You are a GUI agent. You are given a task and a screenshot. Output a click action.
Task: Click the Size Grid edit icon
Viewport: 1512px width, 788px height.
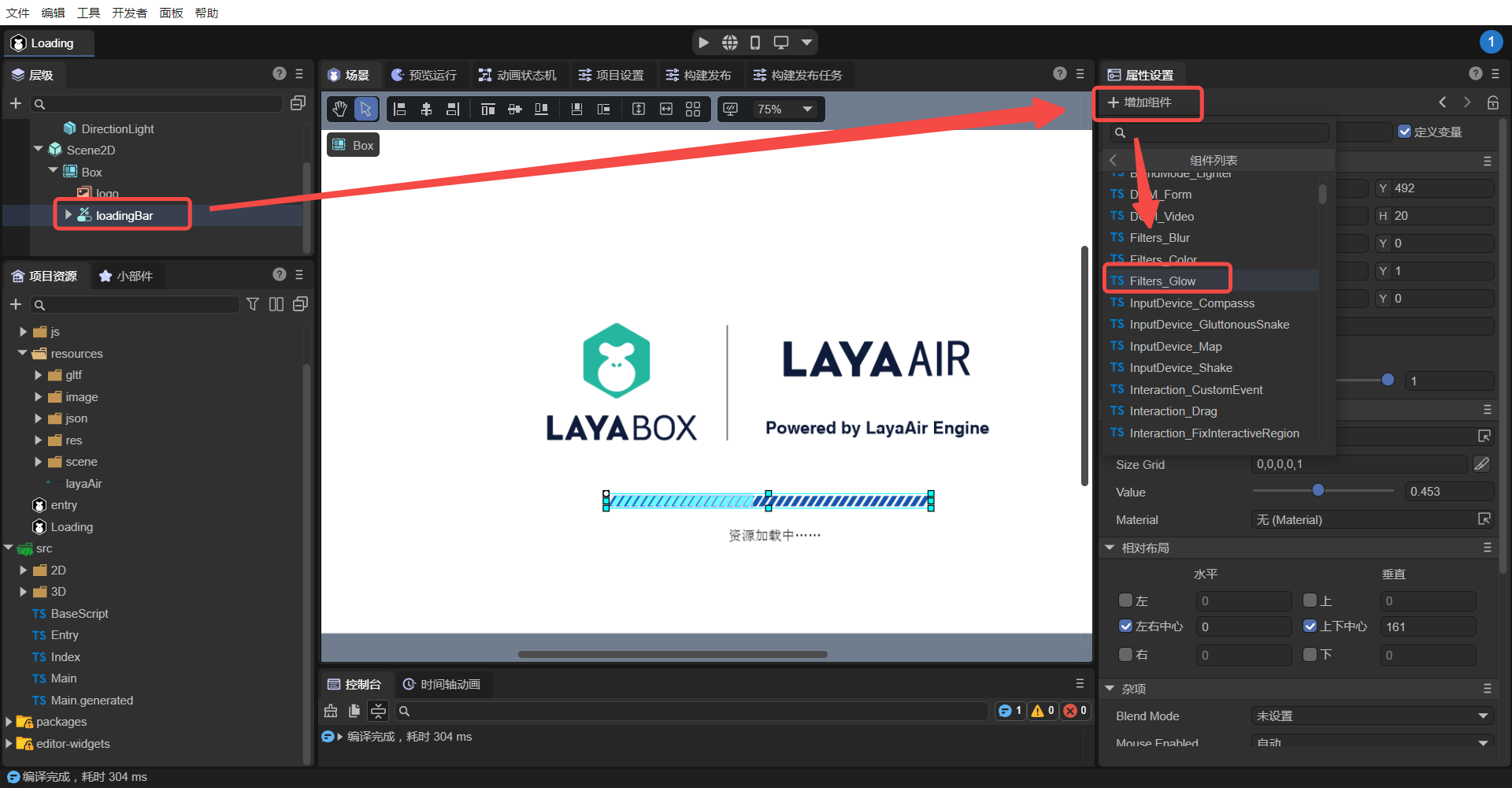click(x=1481, y=464)
